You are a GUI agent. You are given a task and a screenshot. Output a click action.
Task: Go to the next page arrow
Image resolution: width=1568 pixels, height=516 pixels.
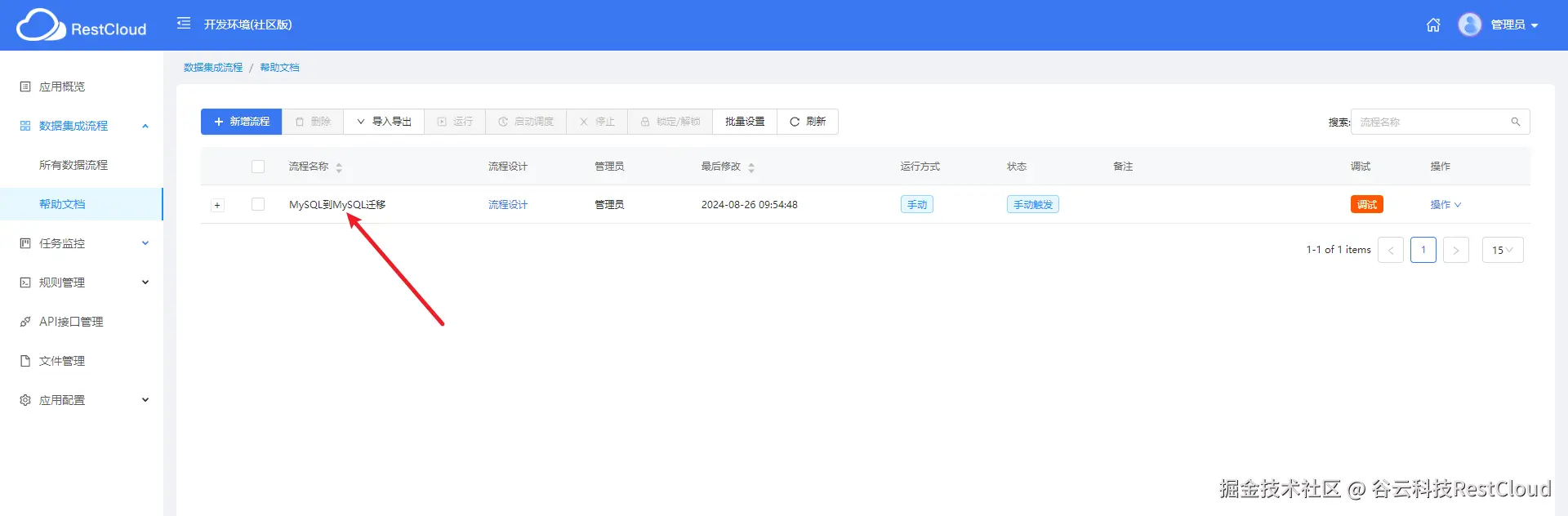click(1456, 250)
